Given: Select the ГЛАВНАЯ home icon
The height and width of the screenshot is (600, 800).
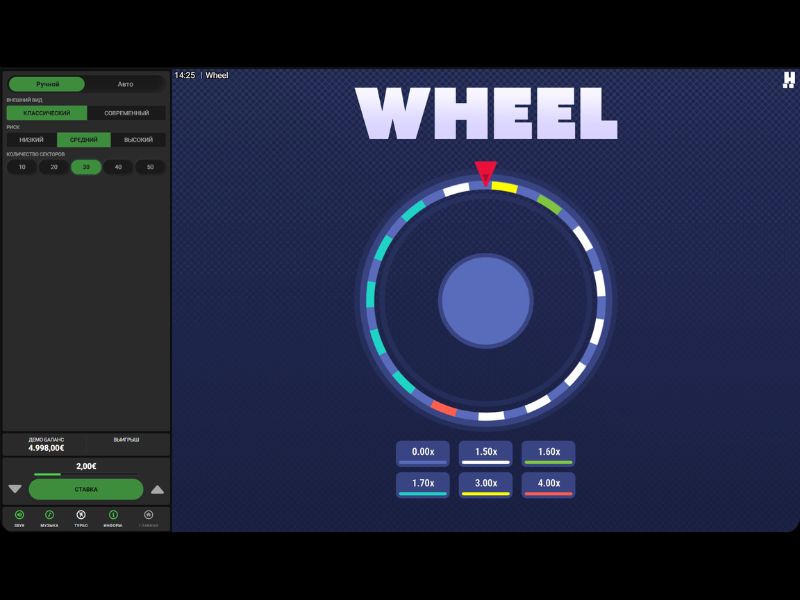Looking at the screenshot, I should point(148,518).
